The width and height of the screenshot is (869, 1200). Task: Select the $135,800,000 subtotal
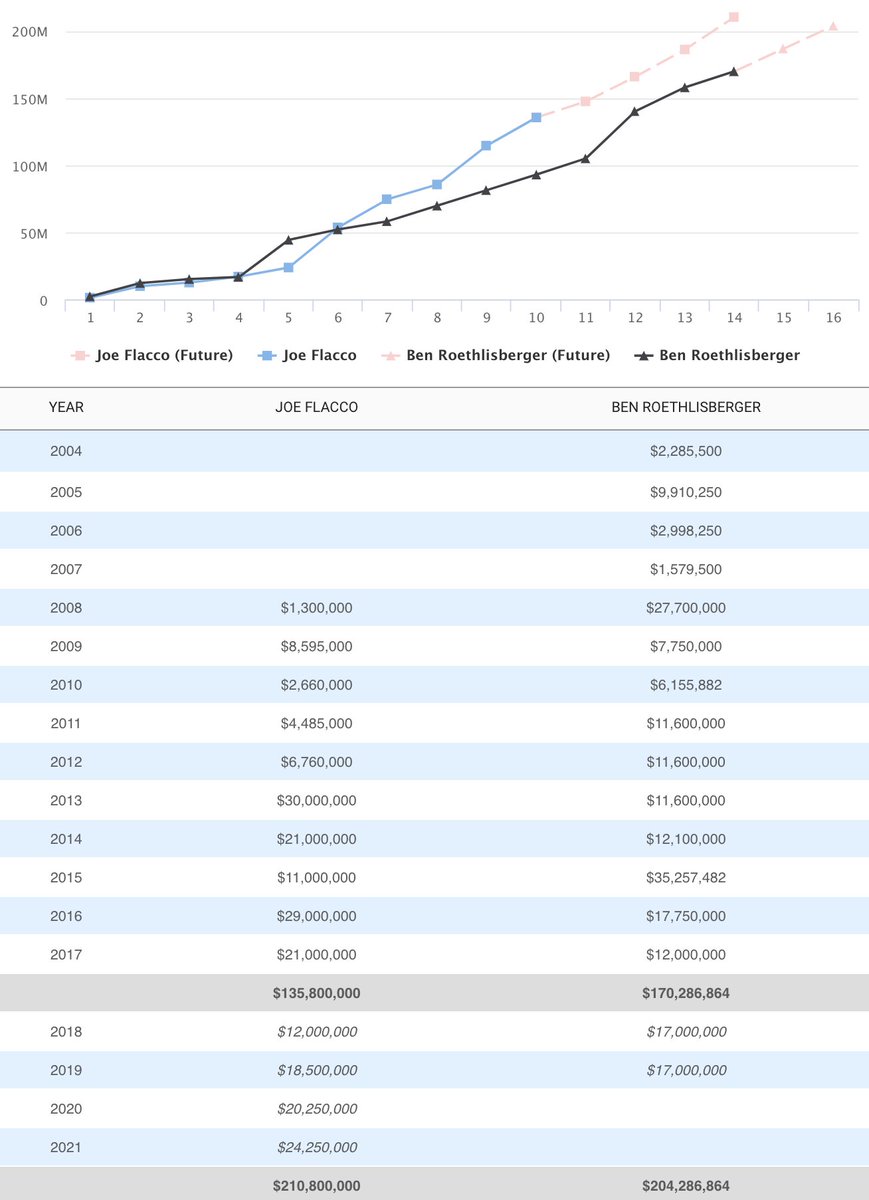click(x=316, y=993)
